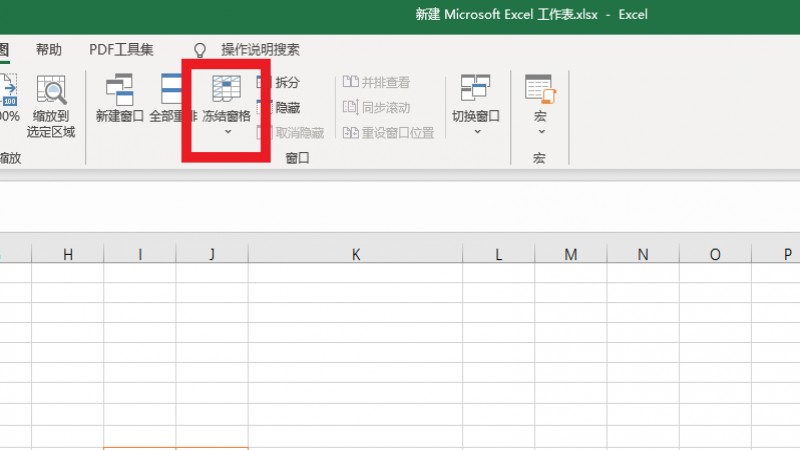Click the column M header
The image size is (800, 450).
click(570, 255)
